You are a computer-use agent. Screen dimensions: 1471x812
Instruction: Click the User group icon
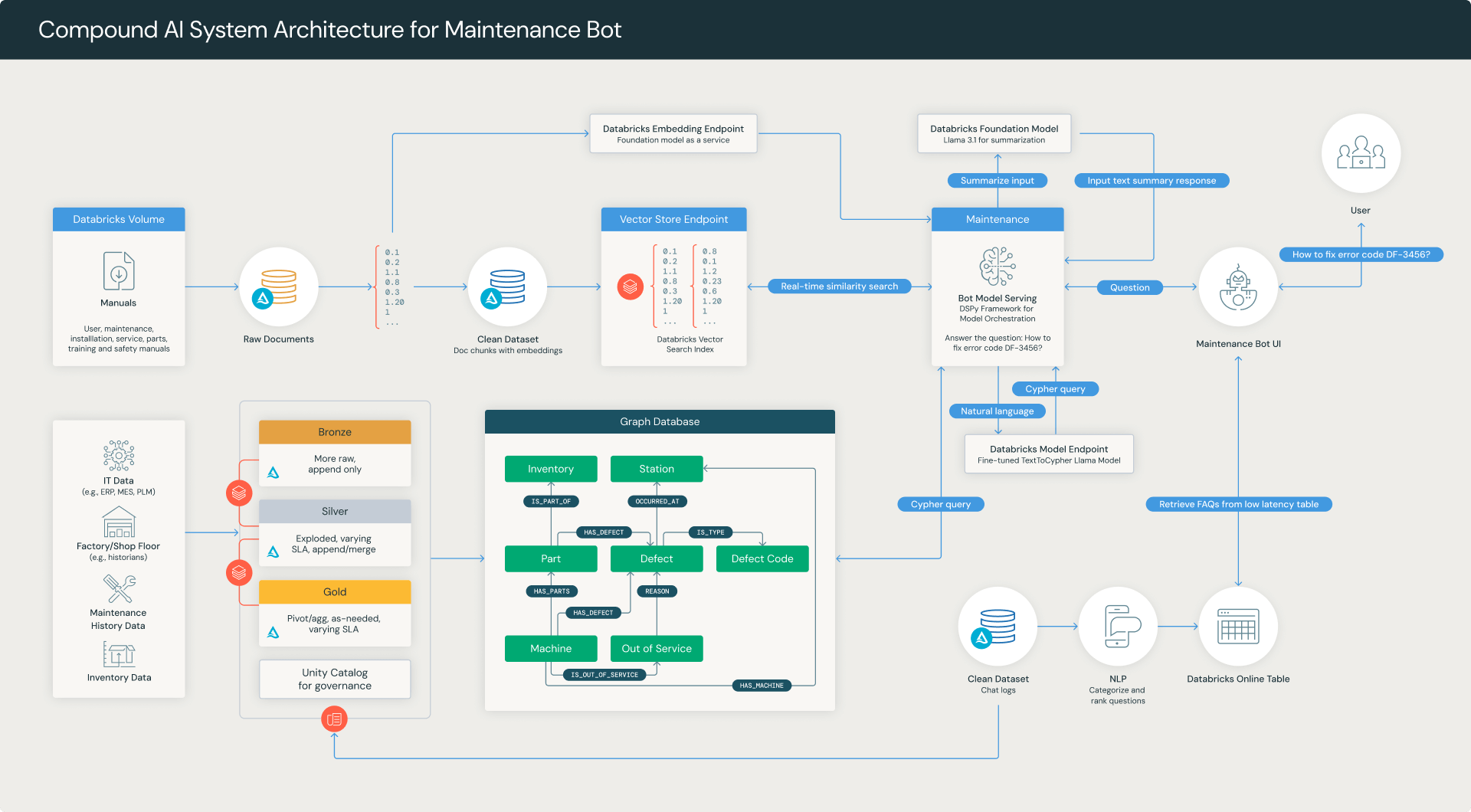1361,152
